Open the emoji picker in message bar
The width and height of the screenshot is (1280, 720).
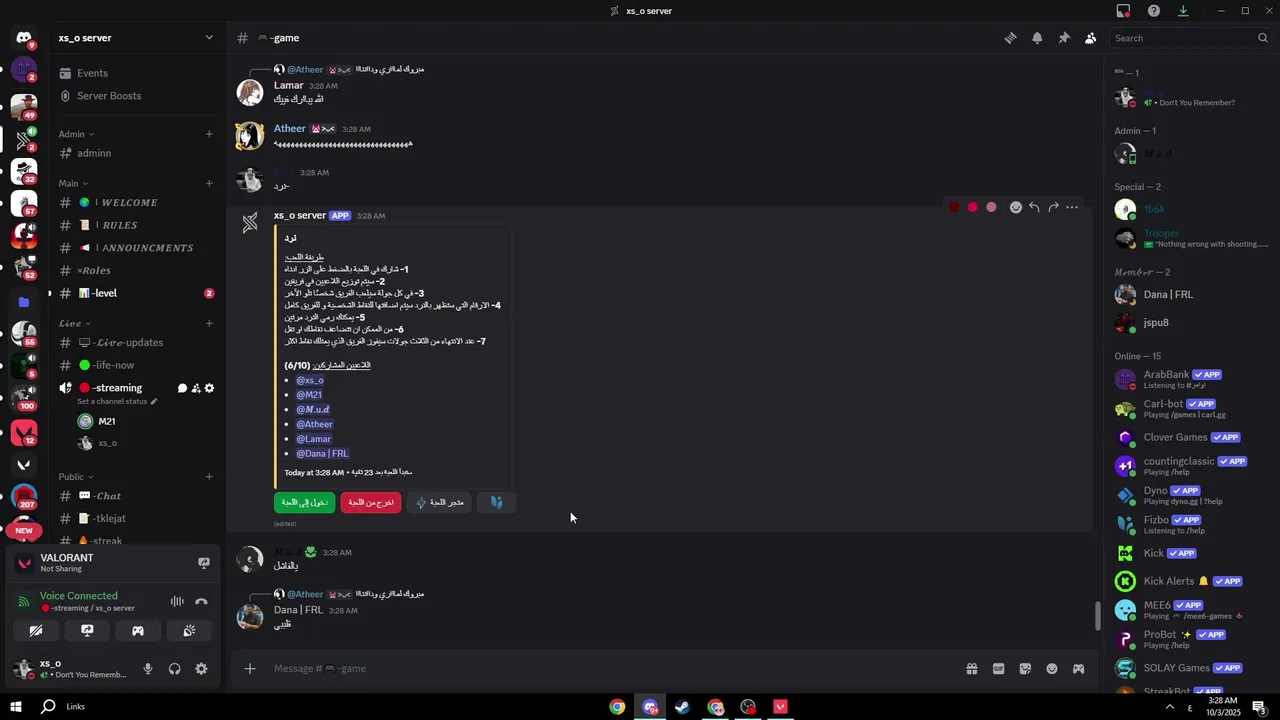point(1052,669)
